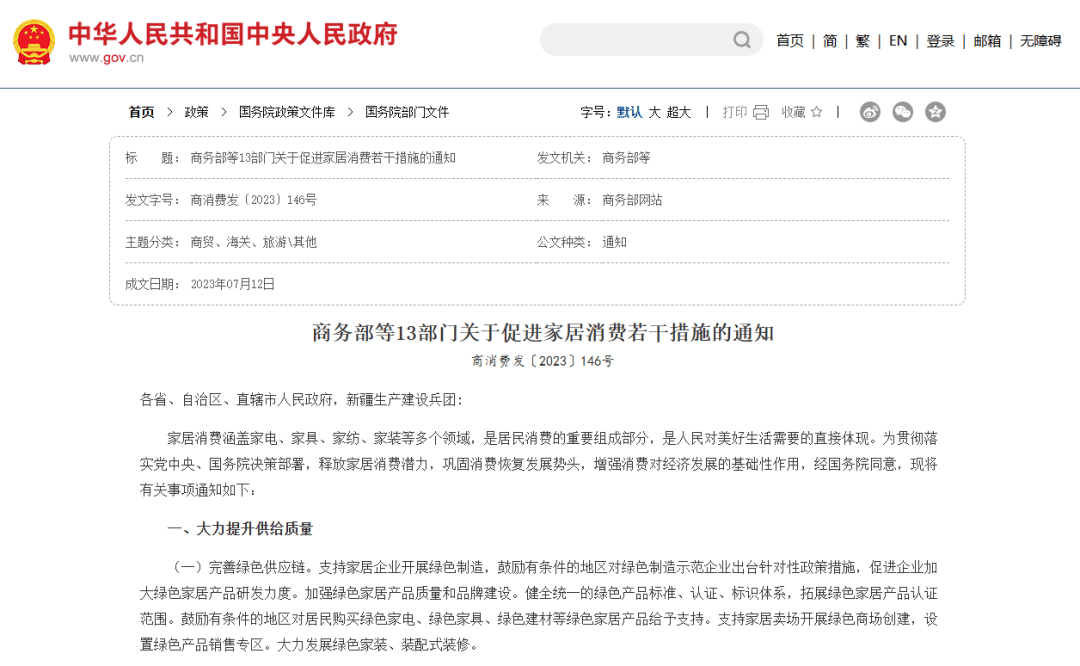The height and width of the screenshot is (666, 1080).
Task: Switch to simplified Chinese 简
Action: [x=830, y=41]
